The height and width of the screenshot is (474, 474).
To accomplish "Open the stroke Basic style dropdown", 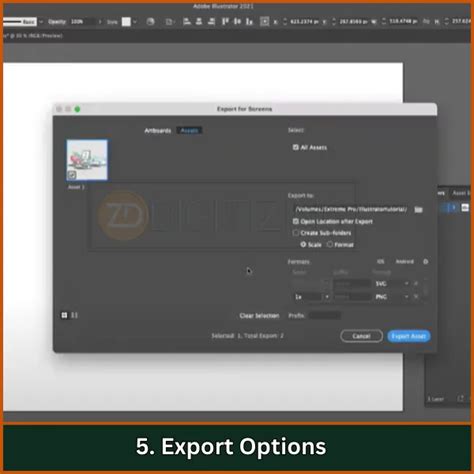I will tap(41, 22).
